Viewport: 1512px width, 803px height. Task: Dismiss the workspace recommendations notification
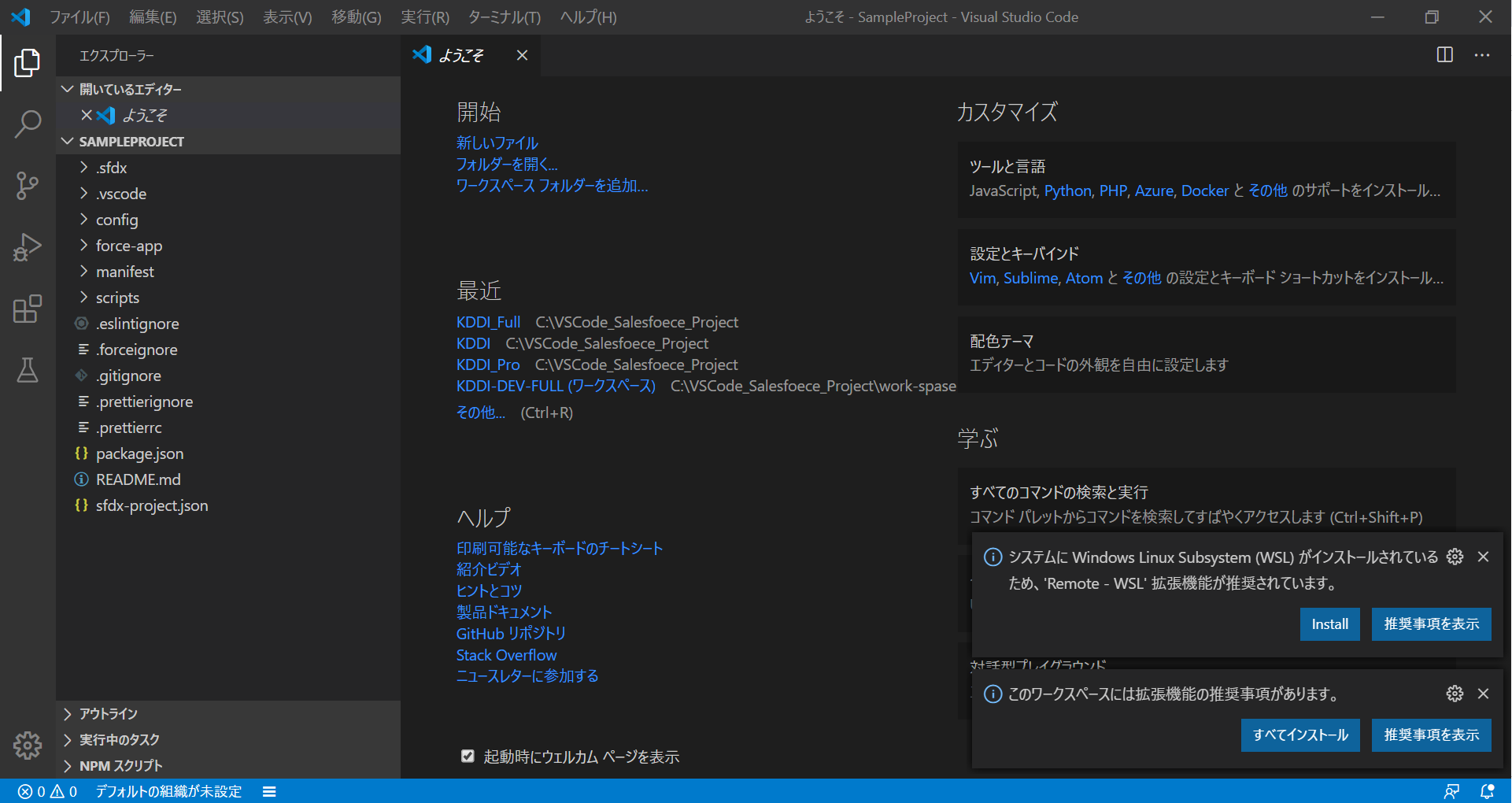1483,694
